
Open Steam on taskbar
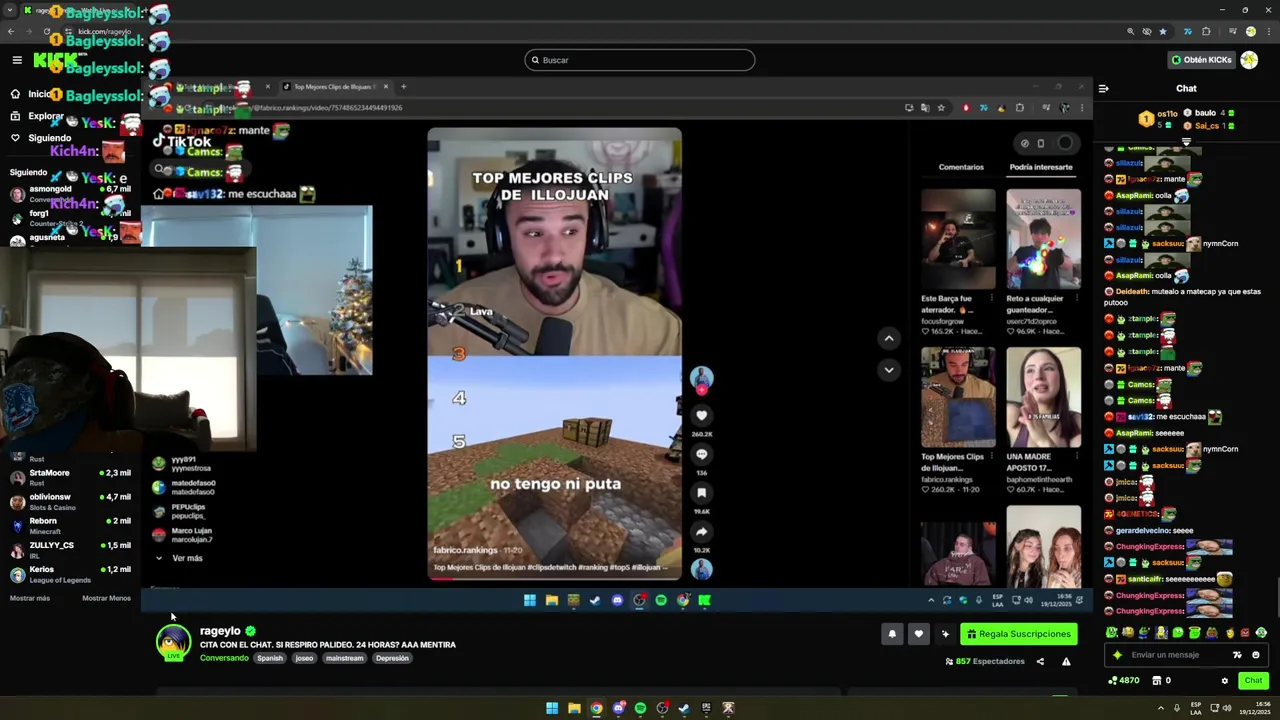[684, 708]
